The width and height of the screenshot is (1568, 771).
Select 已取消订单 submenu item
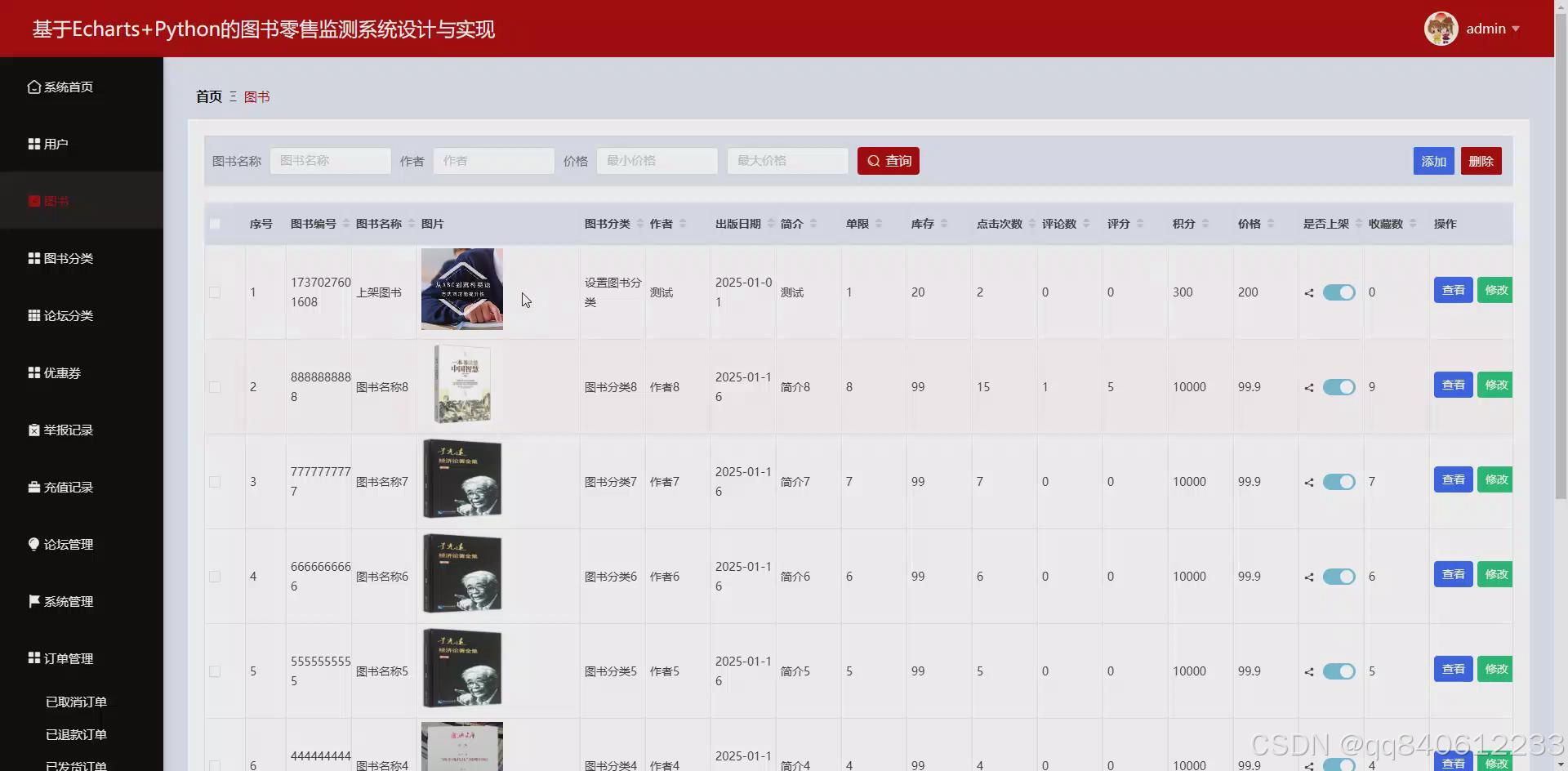pos(76,701)
